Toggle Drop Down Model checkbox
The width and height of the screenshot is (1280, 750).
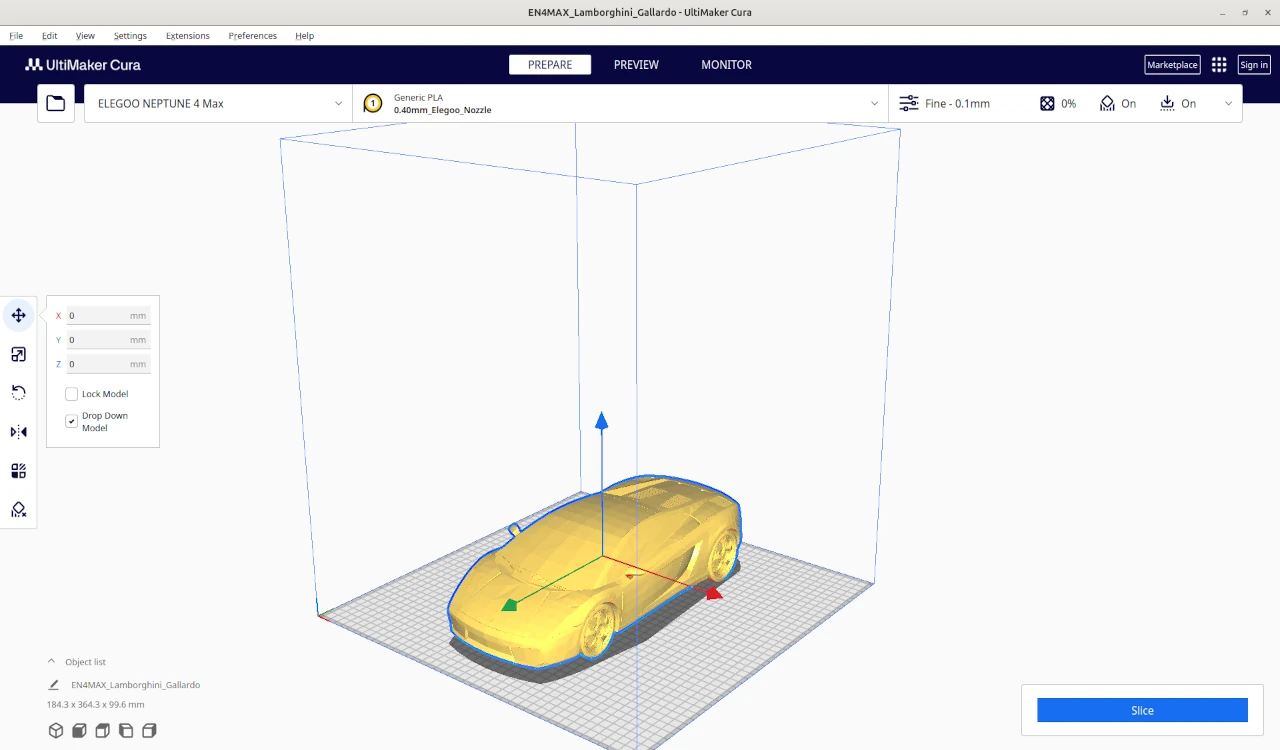coord(71,421)
